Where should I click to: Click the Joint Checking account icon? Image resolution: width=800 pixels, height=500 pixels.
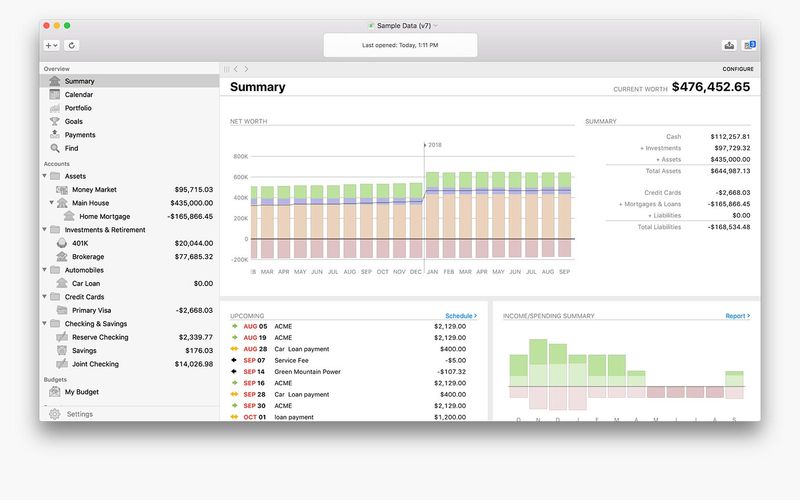(x=62, y=364)
